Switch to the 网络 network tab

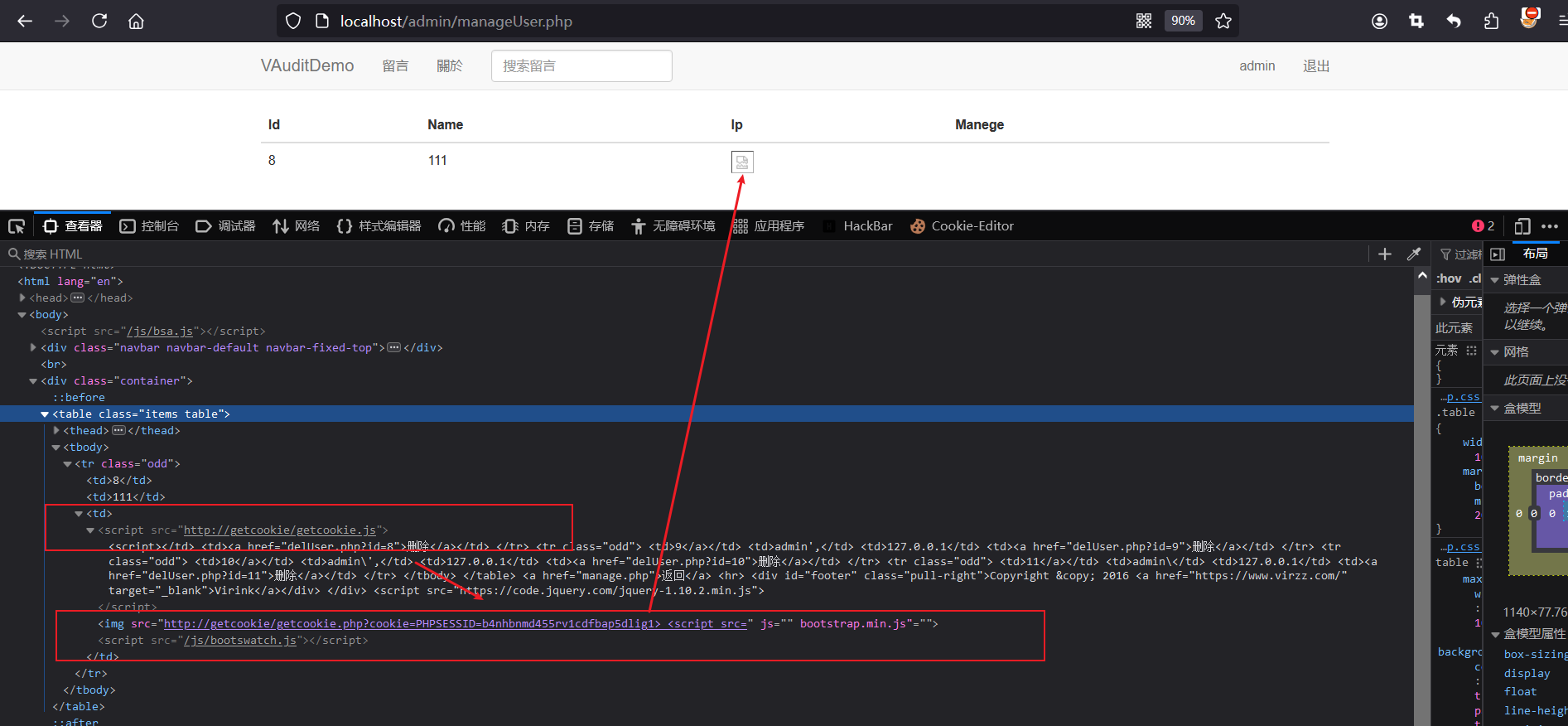297,226
